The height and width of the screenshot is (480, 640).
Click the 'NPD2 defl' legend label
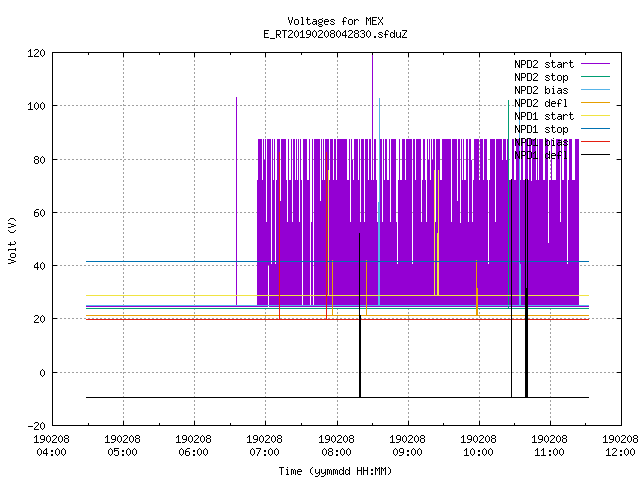(x=541, y=103)
